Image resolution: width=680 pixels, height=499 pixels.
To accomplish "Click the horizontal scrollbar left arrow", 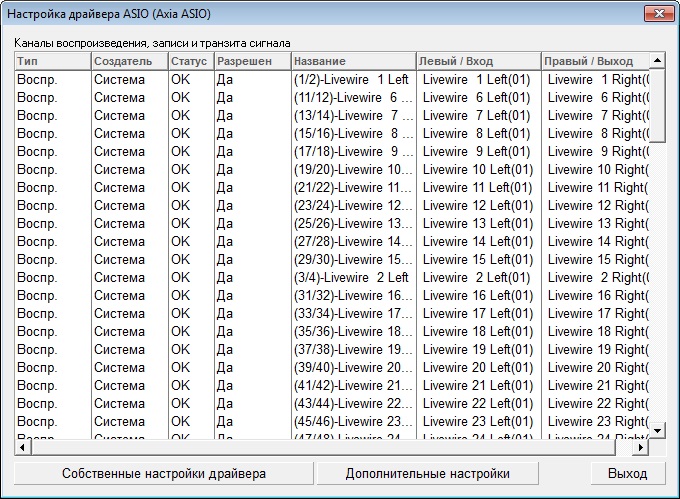I will point(23,447).
